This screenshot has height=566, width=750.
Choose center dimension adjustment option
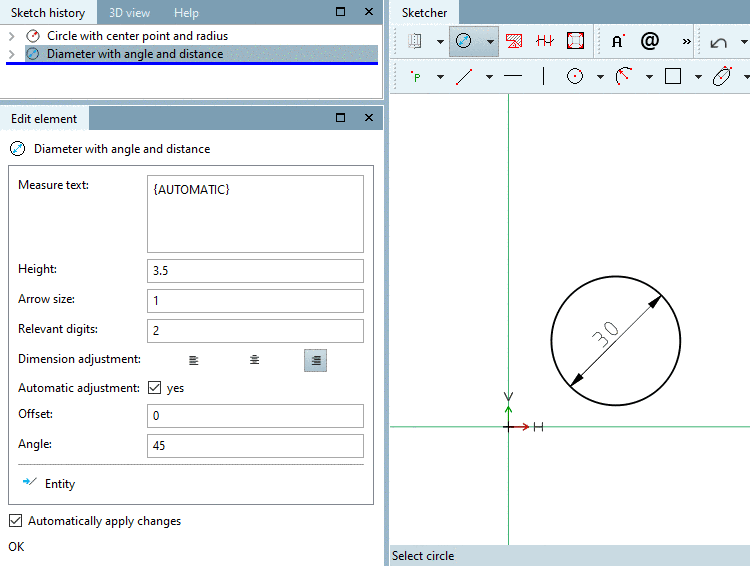coord(255,360)
